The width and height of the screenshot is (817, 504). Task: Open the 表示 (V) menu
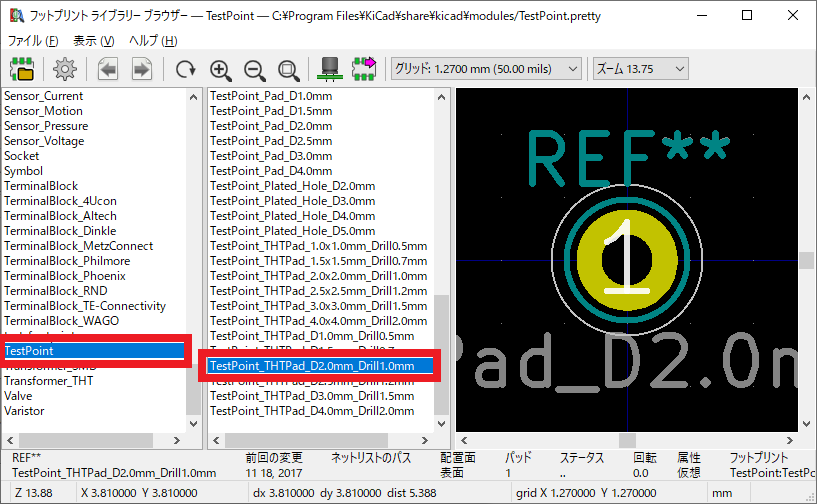click(x=93, y=41)
